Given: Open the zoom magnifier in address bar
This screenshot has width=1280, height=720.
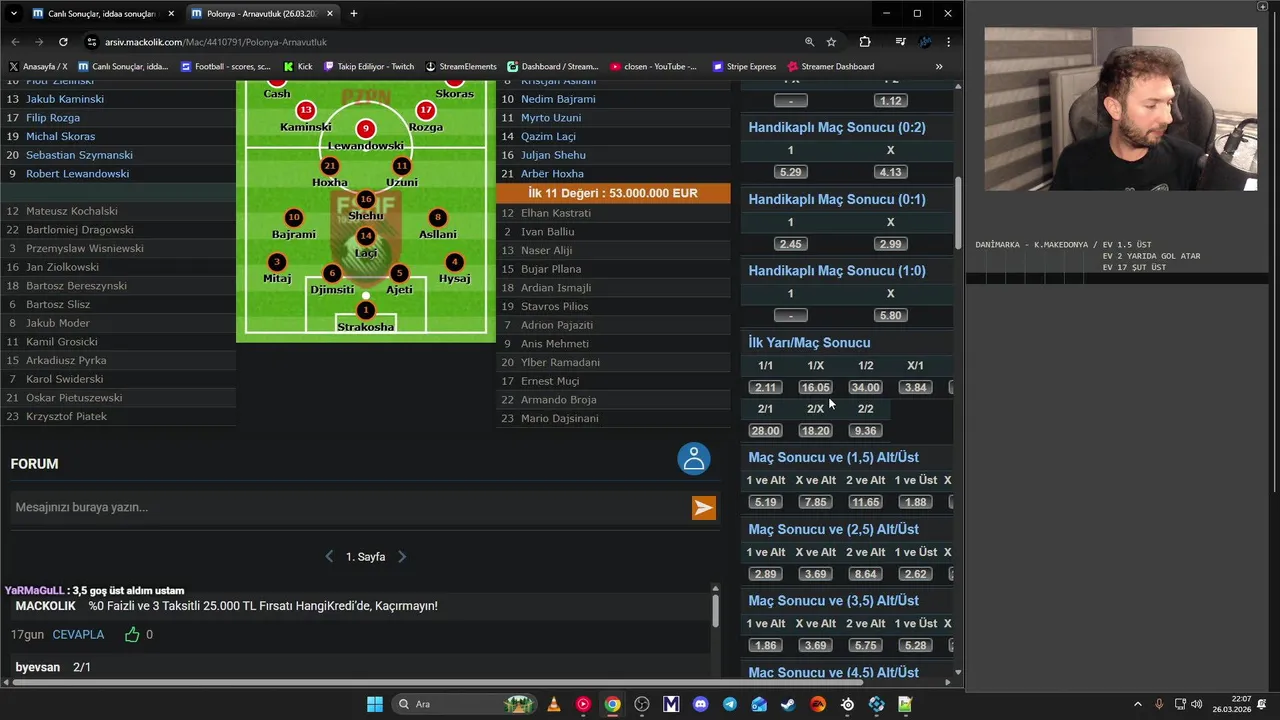Looking at the screenshot, I should click(x=809, y=42).
